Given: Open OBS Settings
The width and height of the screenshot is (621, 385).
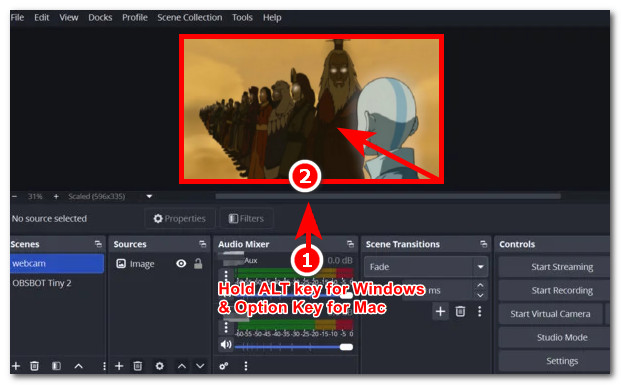Looking at the screenshot, I should [554, 361].
